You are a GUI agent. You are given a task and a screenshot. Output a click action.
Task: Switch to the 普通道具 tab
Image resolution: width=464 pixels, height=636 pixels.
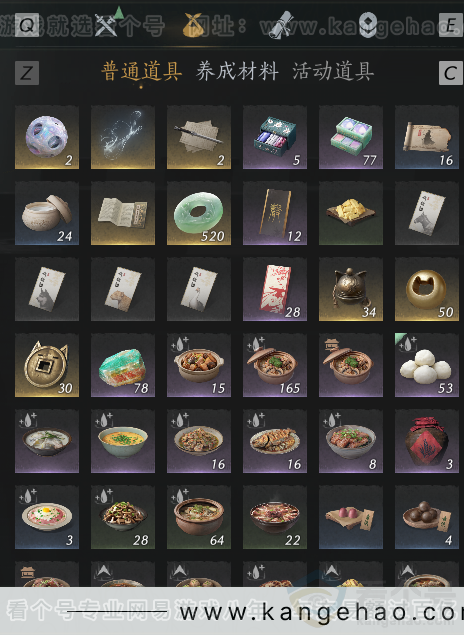[x=141, y=71]
